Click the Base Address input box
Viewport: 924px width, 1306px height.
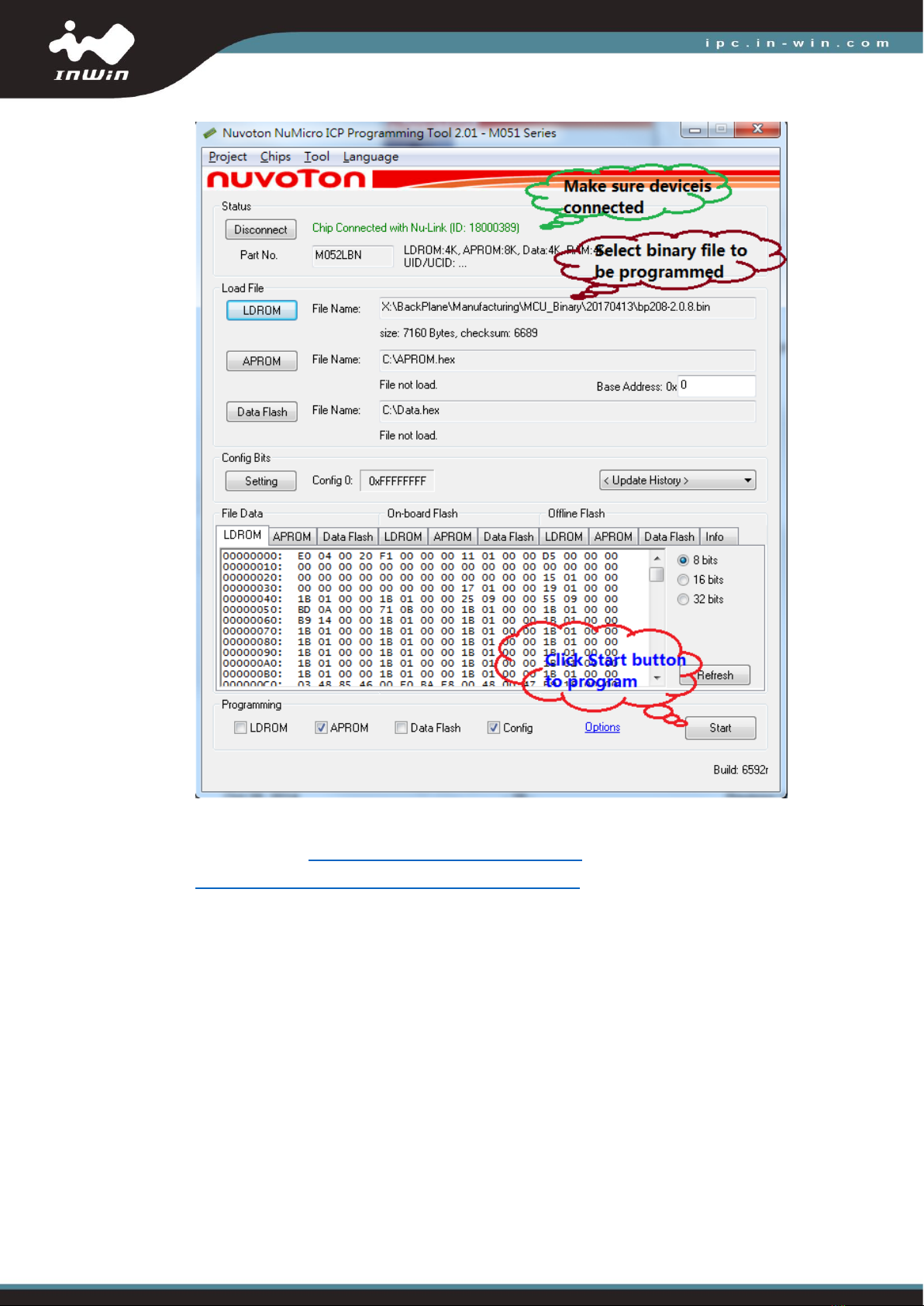(717, 385)
